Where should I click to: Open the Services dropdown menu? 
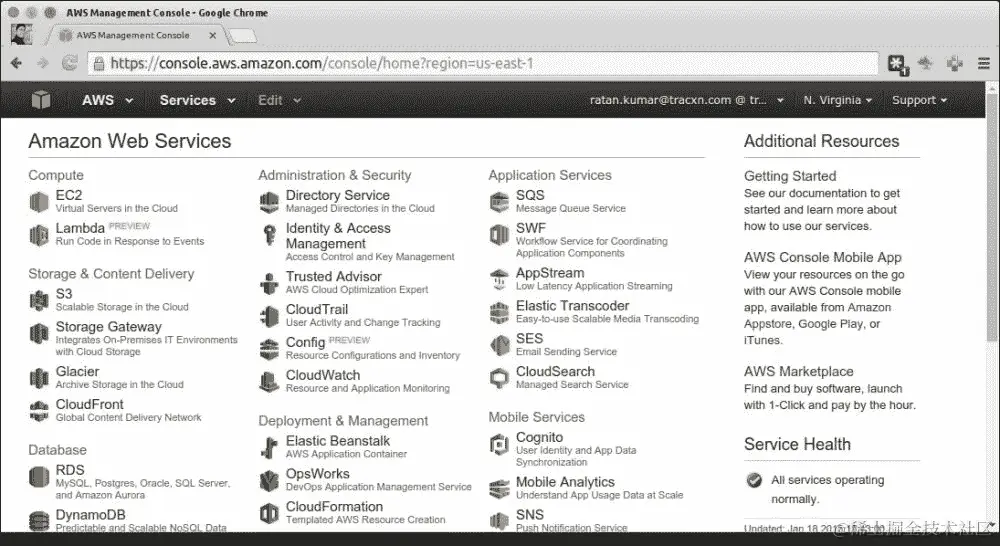pyautogui.click(x=197, y=100)
